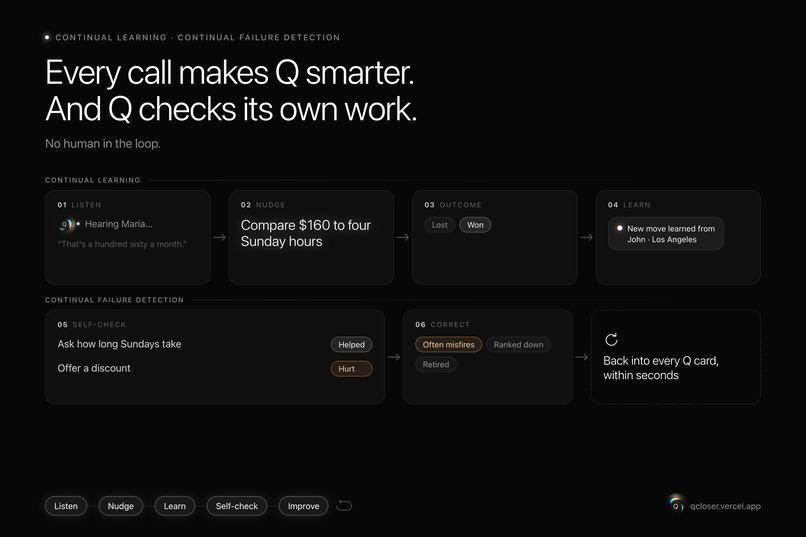Click the 03 OUTCOME card label

click(x=453, y=205)
